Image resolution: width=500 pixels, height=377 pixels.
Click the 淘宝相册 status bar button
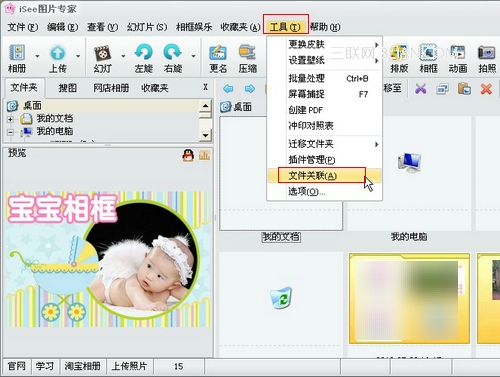(x=83, y=366)
